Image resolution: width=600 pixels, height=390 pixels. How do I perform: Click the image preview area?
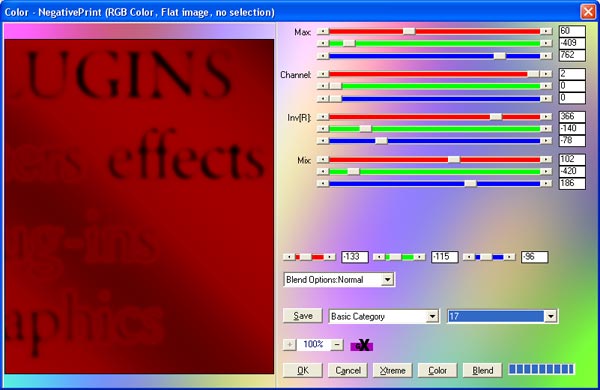click(139, 207)
